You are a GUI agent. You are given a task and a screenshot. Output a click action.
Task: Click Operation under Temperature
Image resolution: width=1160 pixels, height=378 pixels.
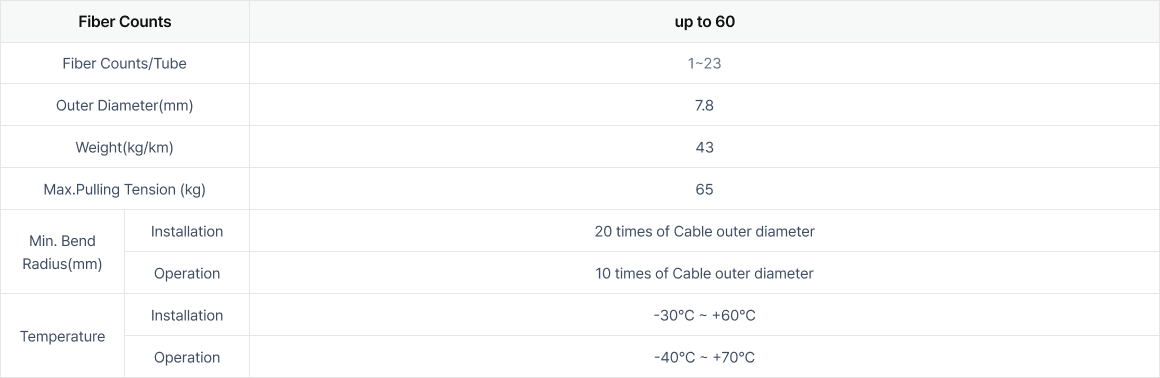tap(186, 357)
